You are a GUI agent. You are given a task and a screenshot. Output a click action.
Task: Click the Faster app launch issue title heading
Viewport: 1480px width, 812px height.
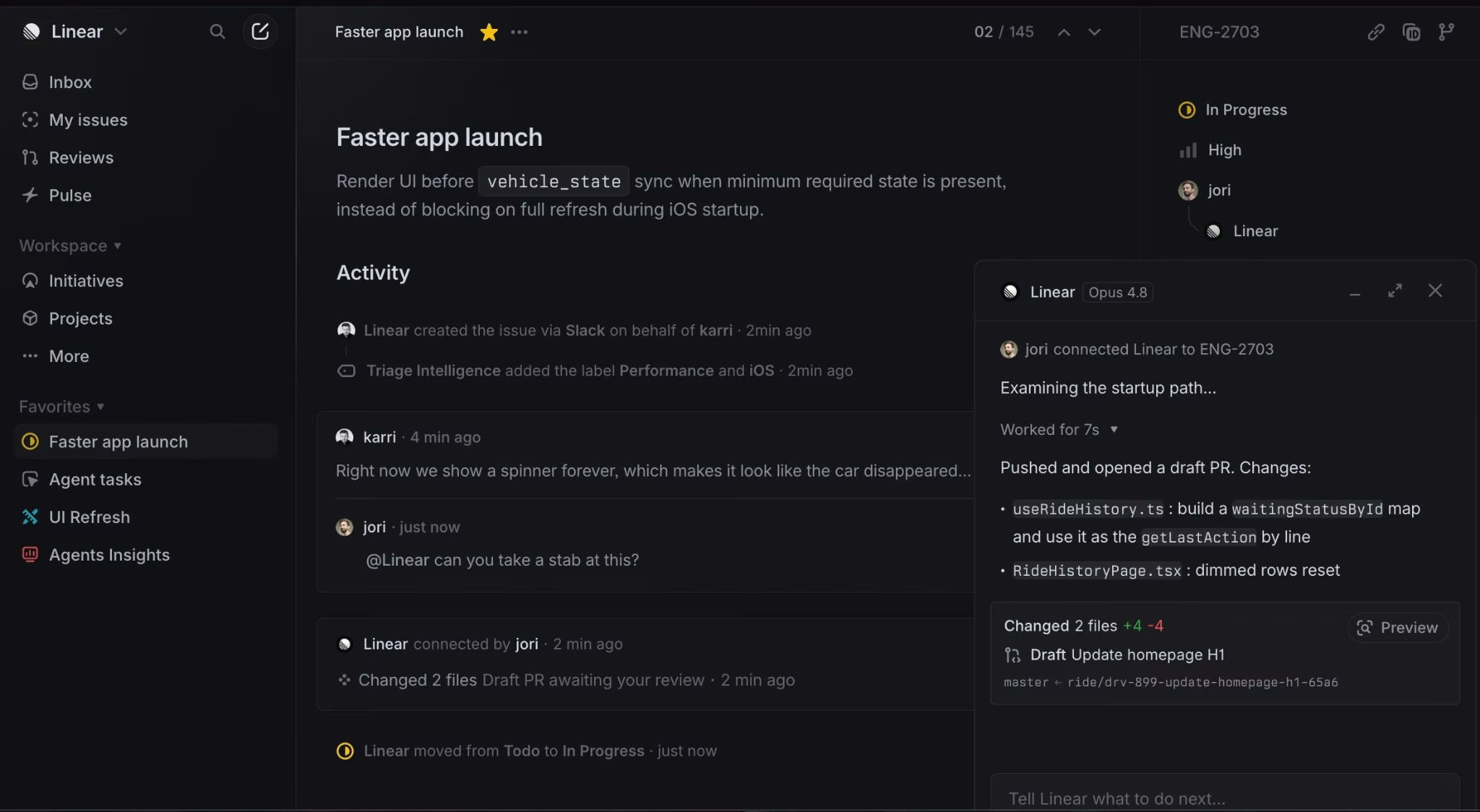(439, 137)
